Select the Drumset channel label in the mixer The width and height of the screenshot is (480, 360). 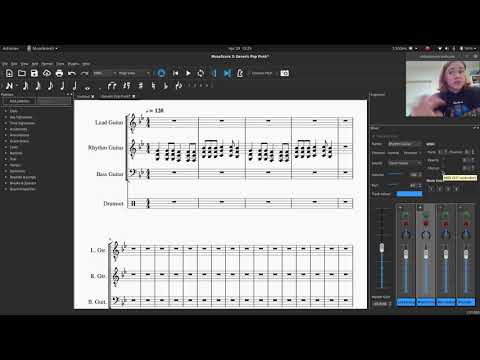pos(466,302)
